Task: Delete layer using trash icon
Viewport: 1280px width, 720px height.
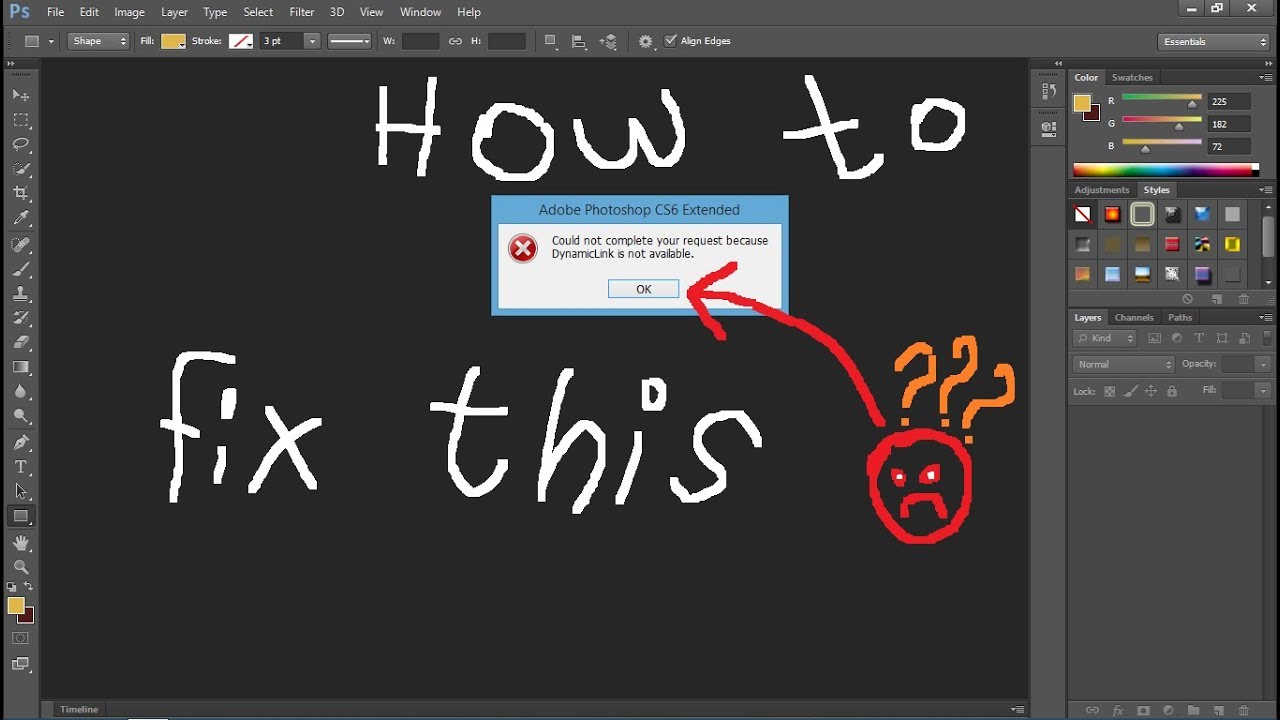Action: 1246,710
